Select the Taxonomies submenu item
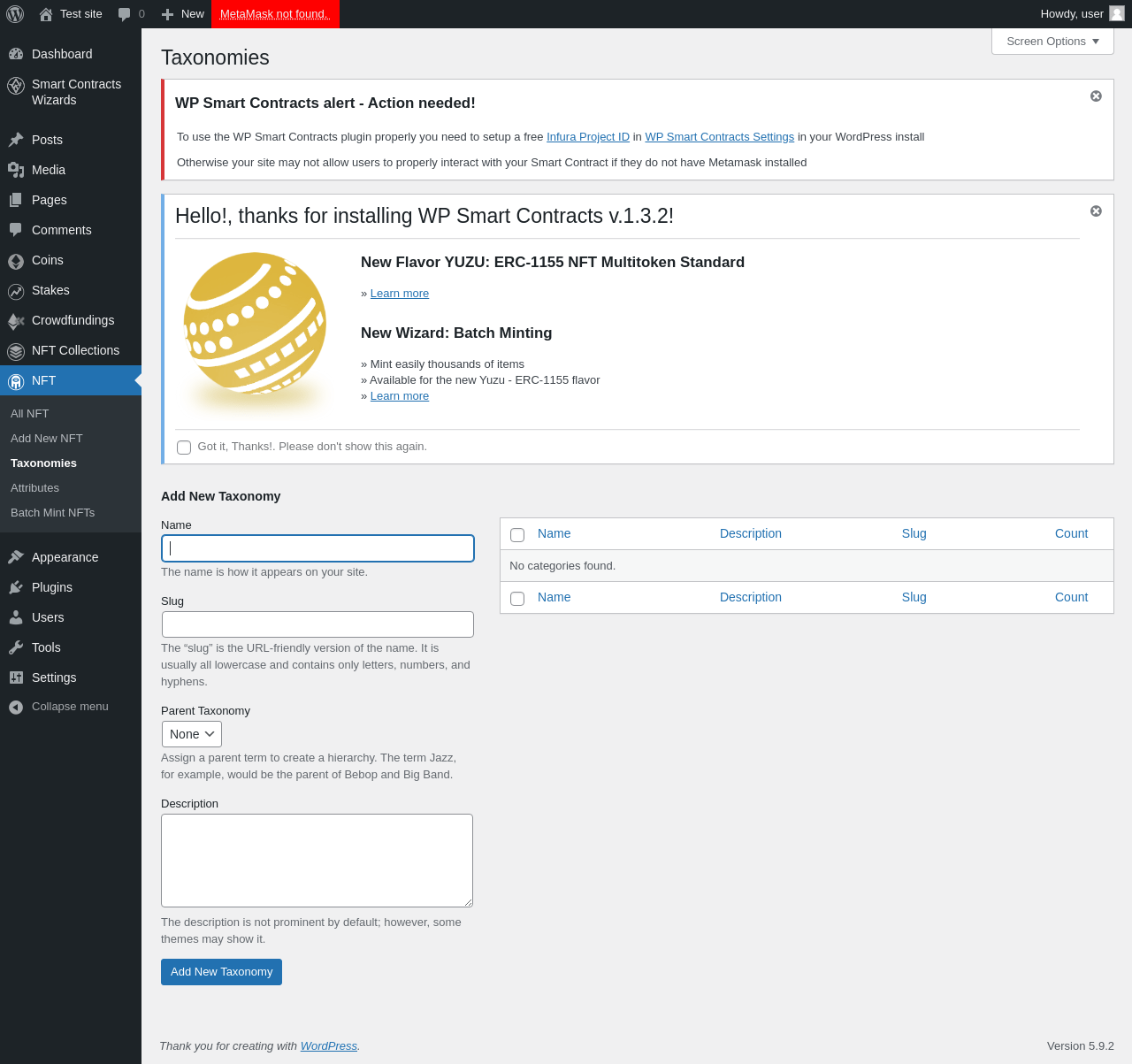The image size is (1132, 1064). coord(43,463)
